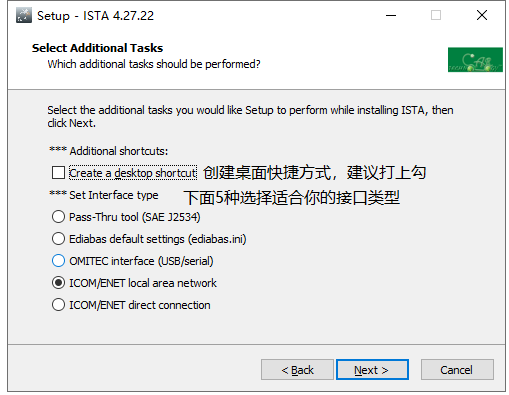
Task: Minimize the ISTA setup window
Action: click(391, 15)
